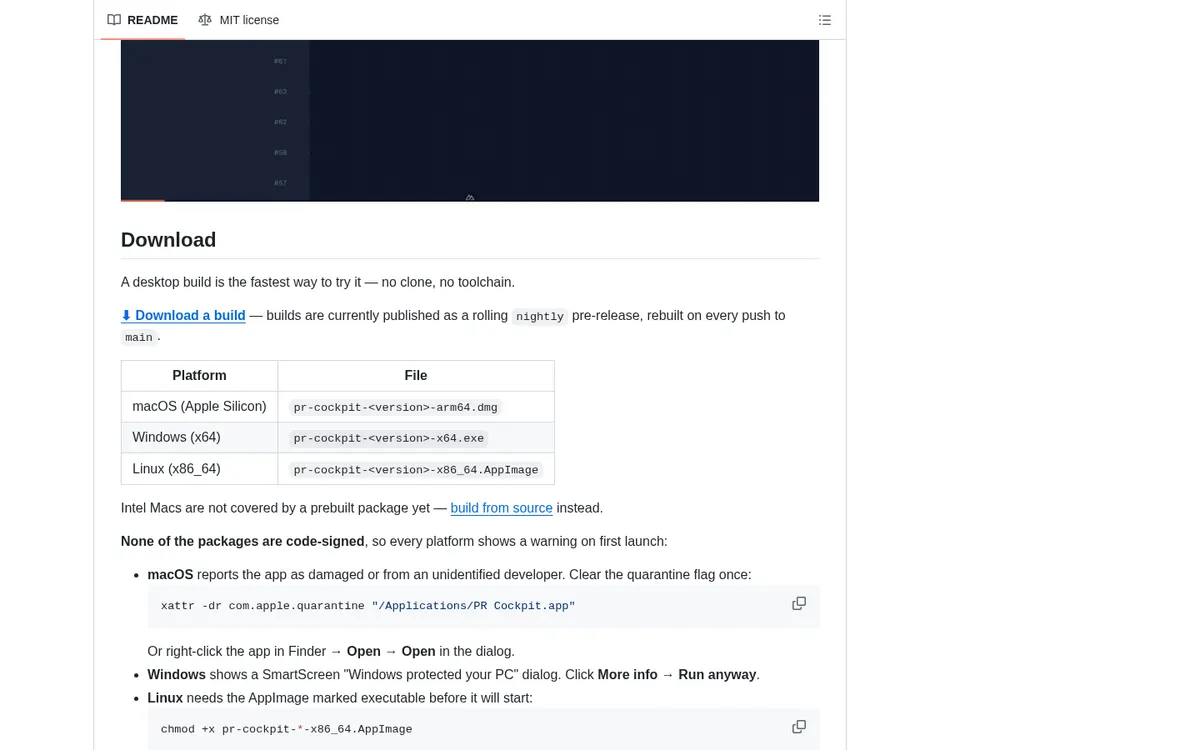Viewport: 1200px width, 750px height.
Task: Click the bold "None of the packages are code-signed" text
Action: point(243,541)
